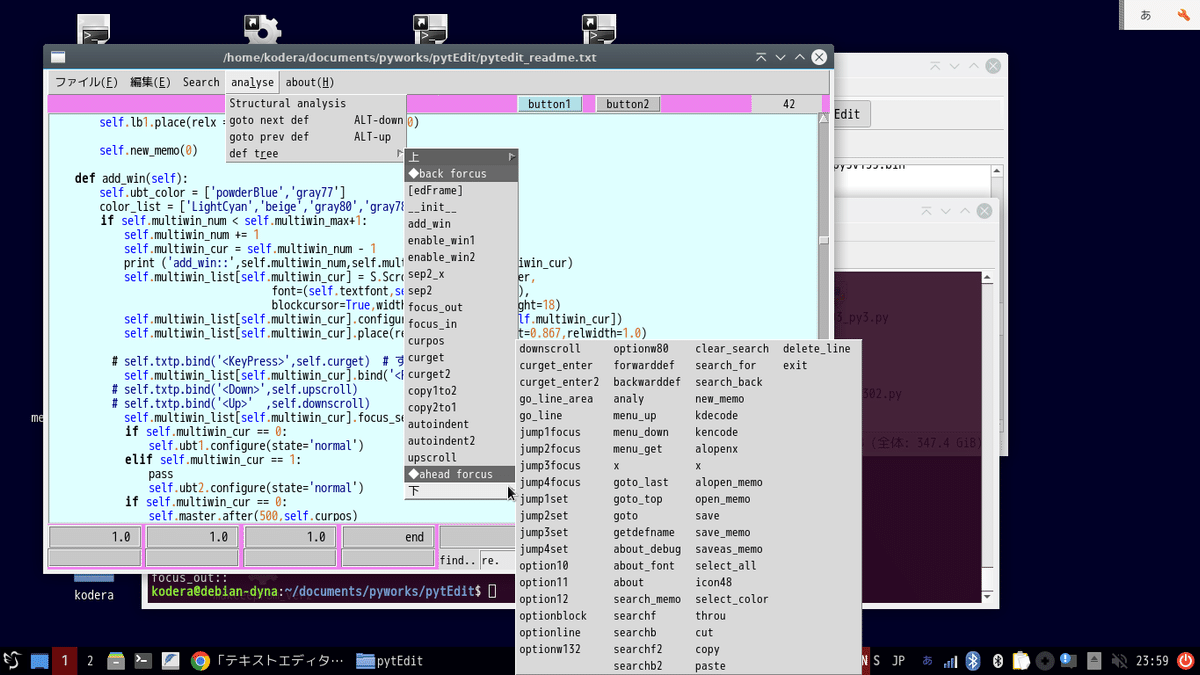Expand the 上 submenu arrow
This screenshot has height=675, width=1200.
click(510, 156)
